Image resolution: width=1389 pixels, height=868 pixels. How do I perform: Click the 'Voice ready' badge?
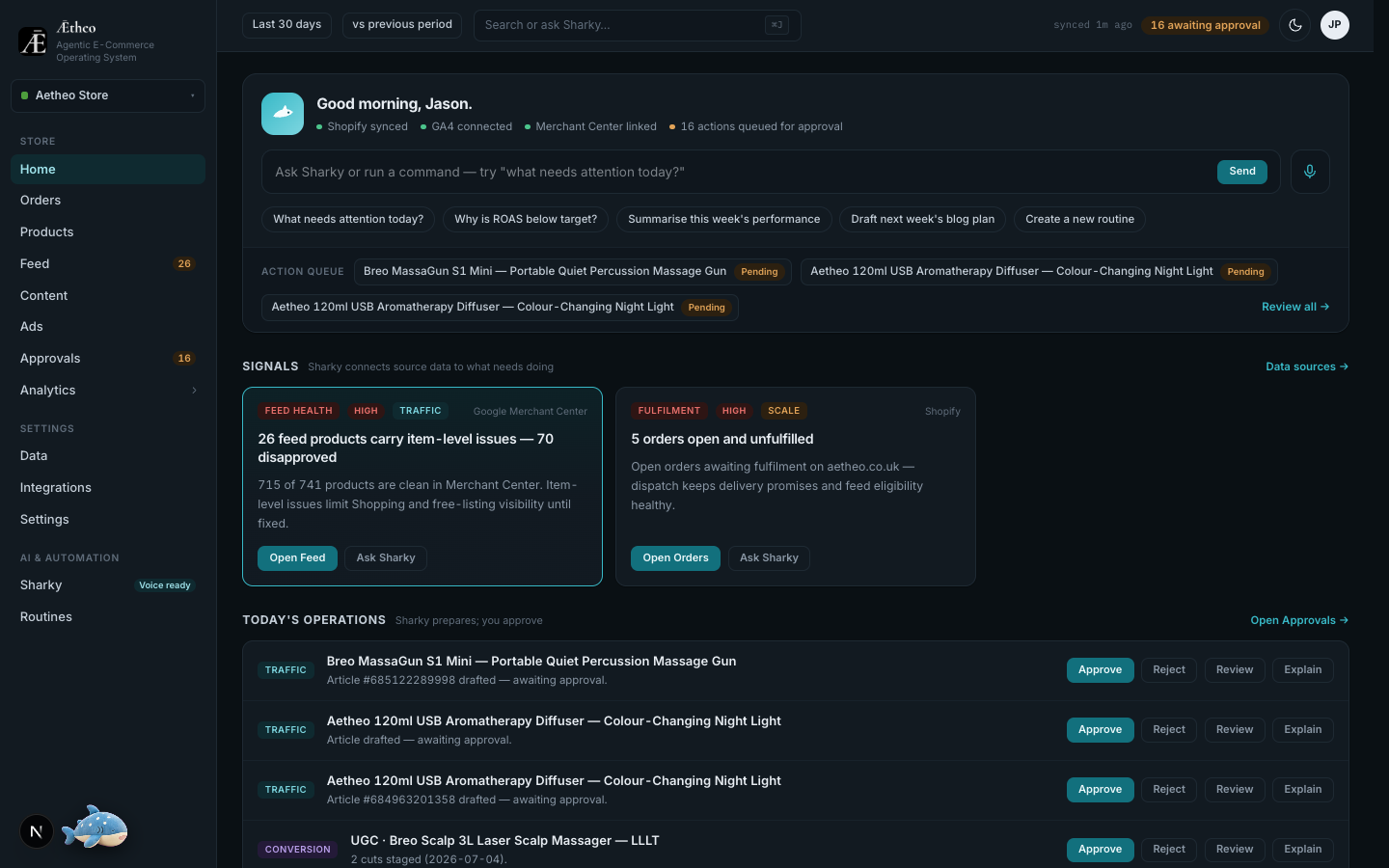[x=165, y=585]
